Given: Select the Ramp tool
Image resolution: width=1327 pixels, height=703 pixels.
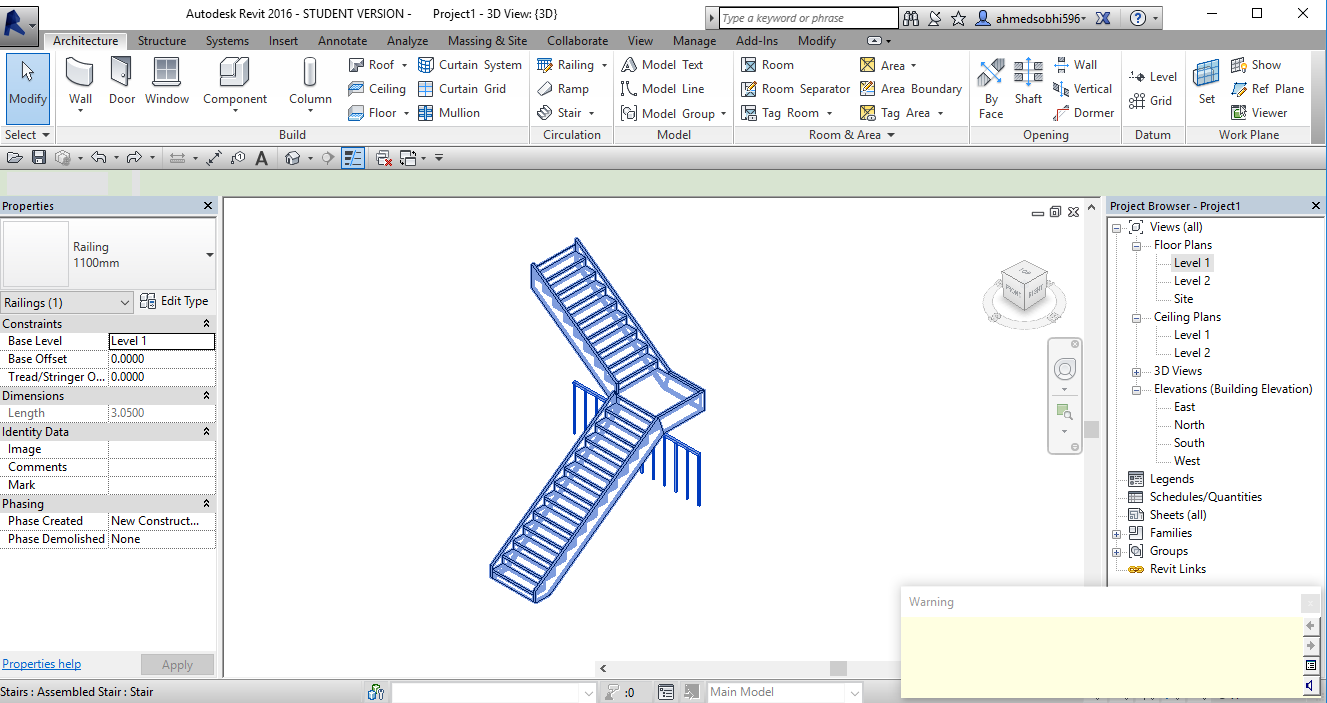Looking at the screenshot, I should [x=567, y=88].
